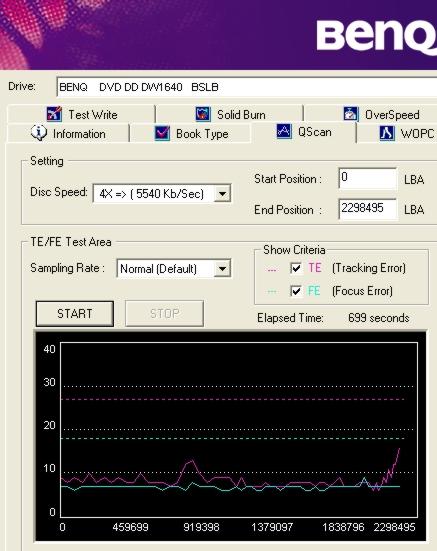Open the OverSpeed tab
Viewport: 437px width, 551px height.
[x=371, y=114]
